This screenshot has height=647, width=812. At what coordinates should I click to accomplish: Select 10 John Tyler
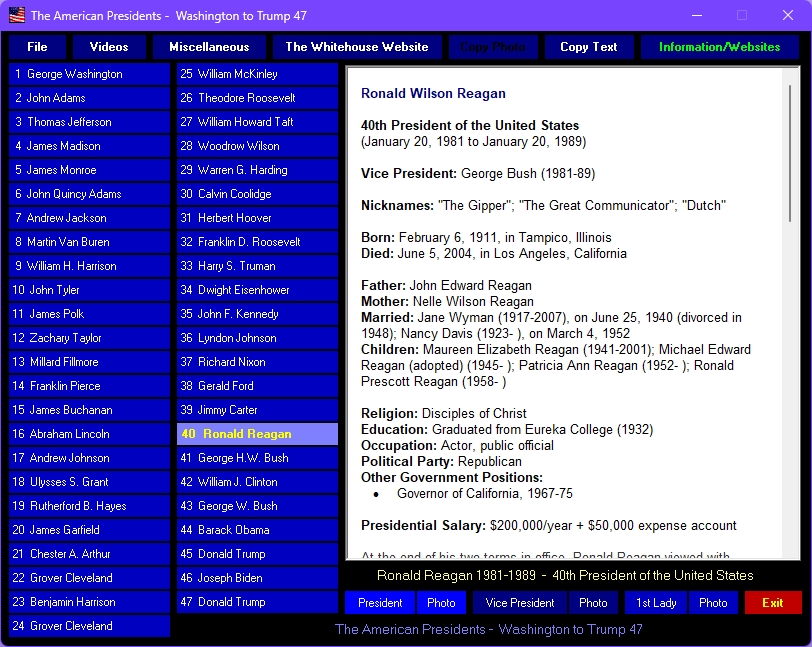[x=89, y=290]
